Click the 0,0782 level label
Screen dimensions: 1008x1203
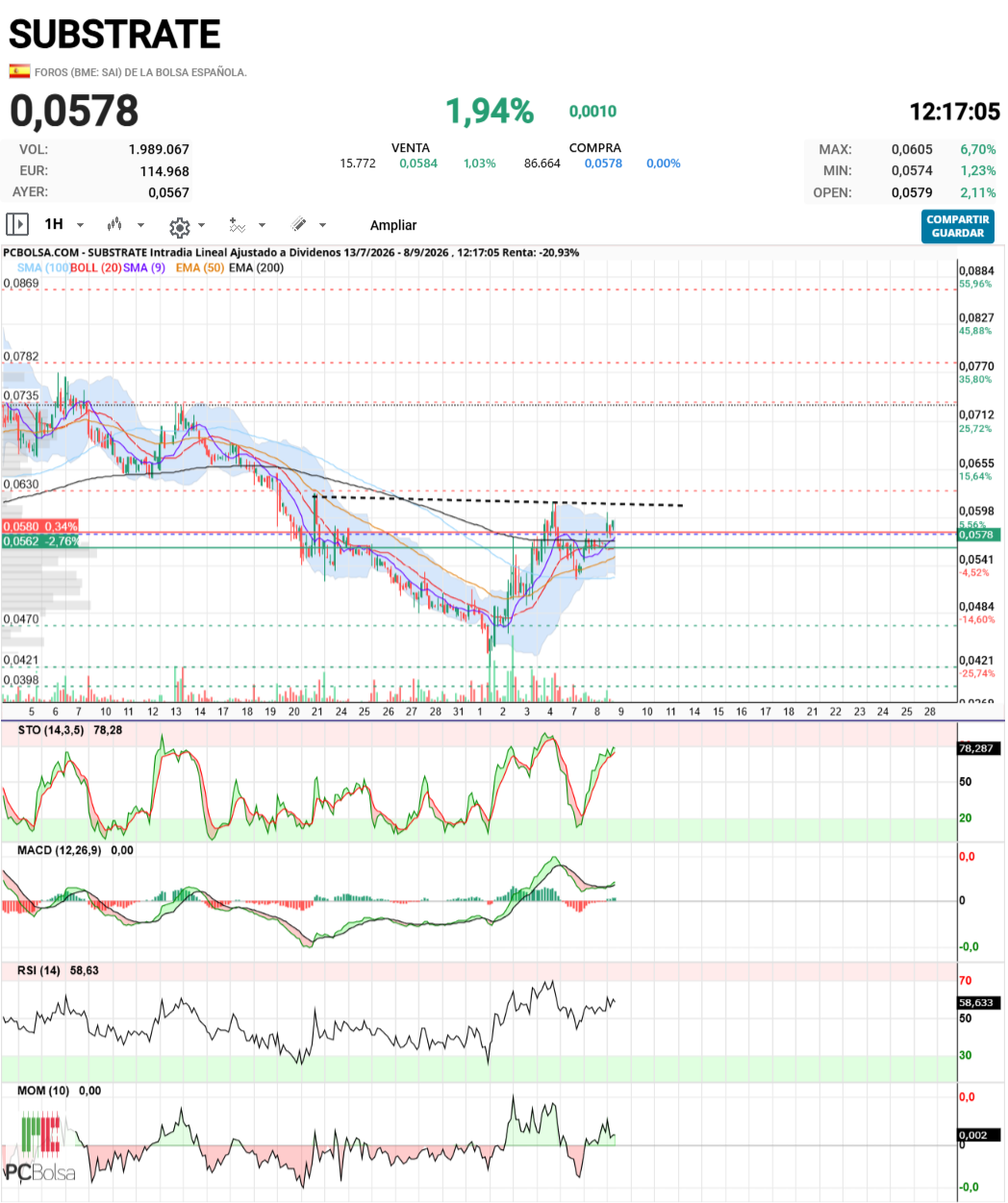pyautogui.click(x=21, y=357)
